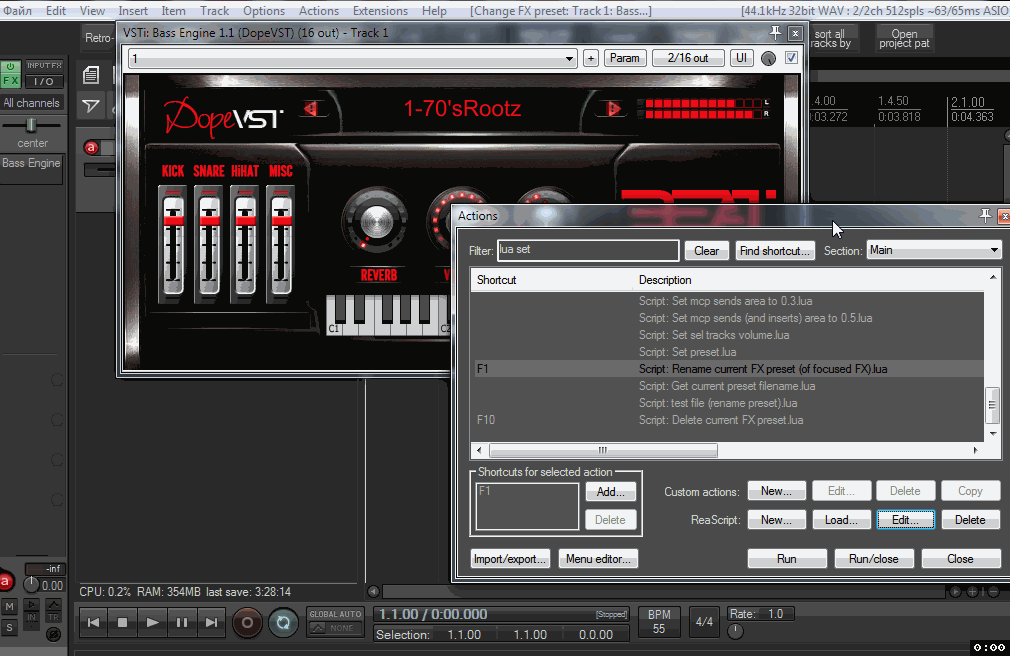1010x656 pixels.
Task: Add a shortcut for selected action
Action: 611,492
